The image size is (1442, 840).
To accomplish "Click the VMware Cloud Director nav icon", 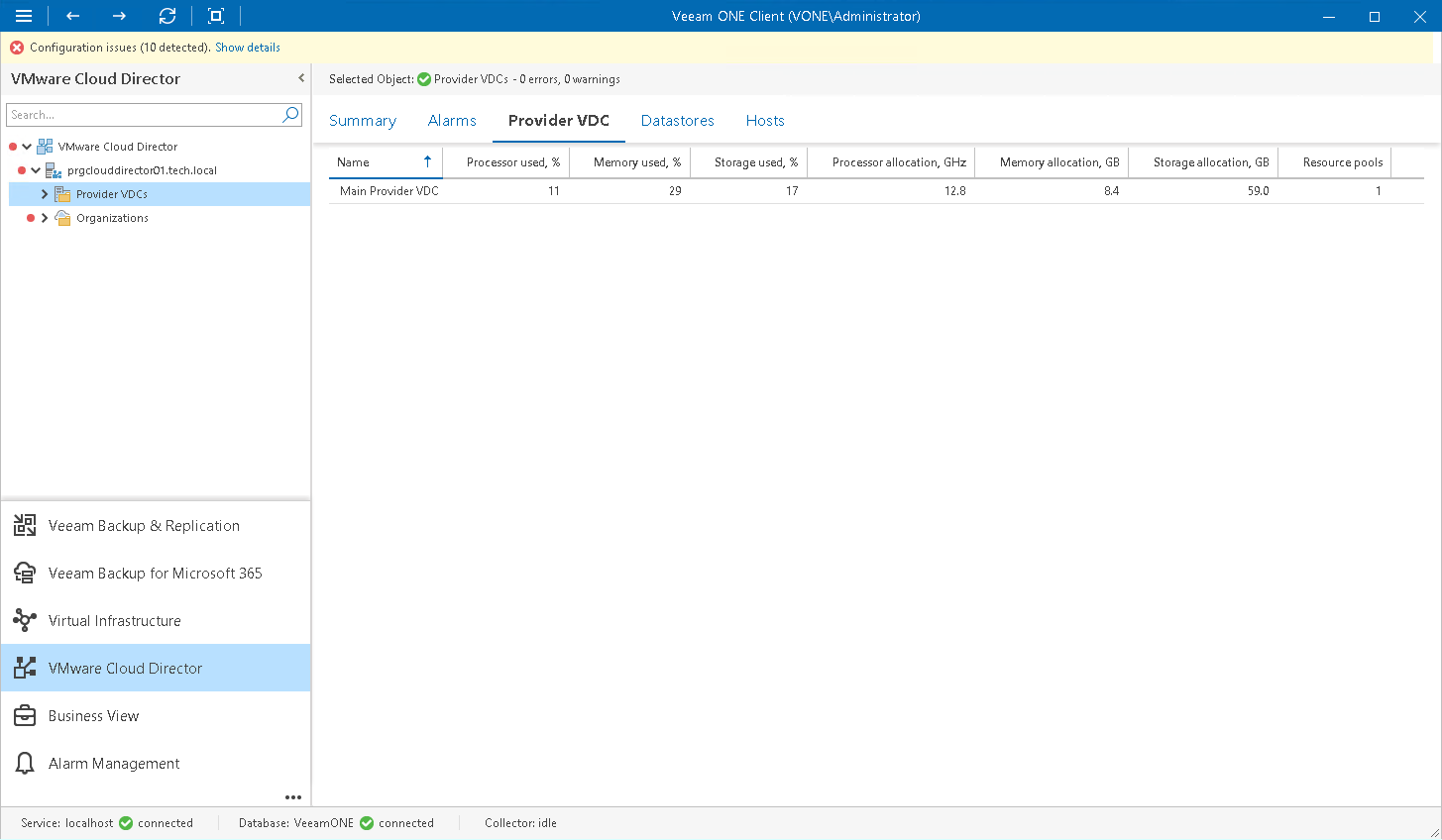I will pyautogui.click(x=25, y=669).
